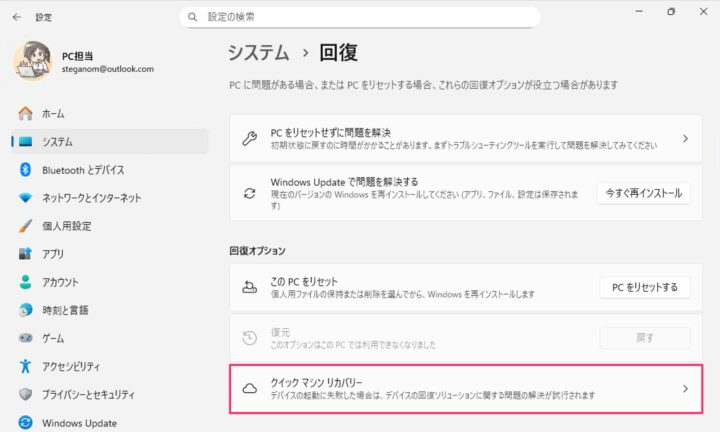720x432 pixels.
Task: Click the Time and Language globe icon
Action: 26,310
